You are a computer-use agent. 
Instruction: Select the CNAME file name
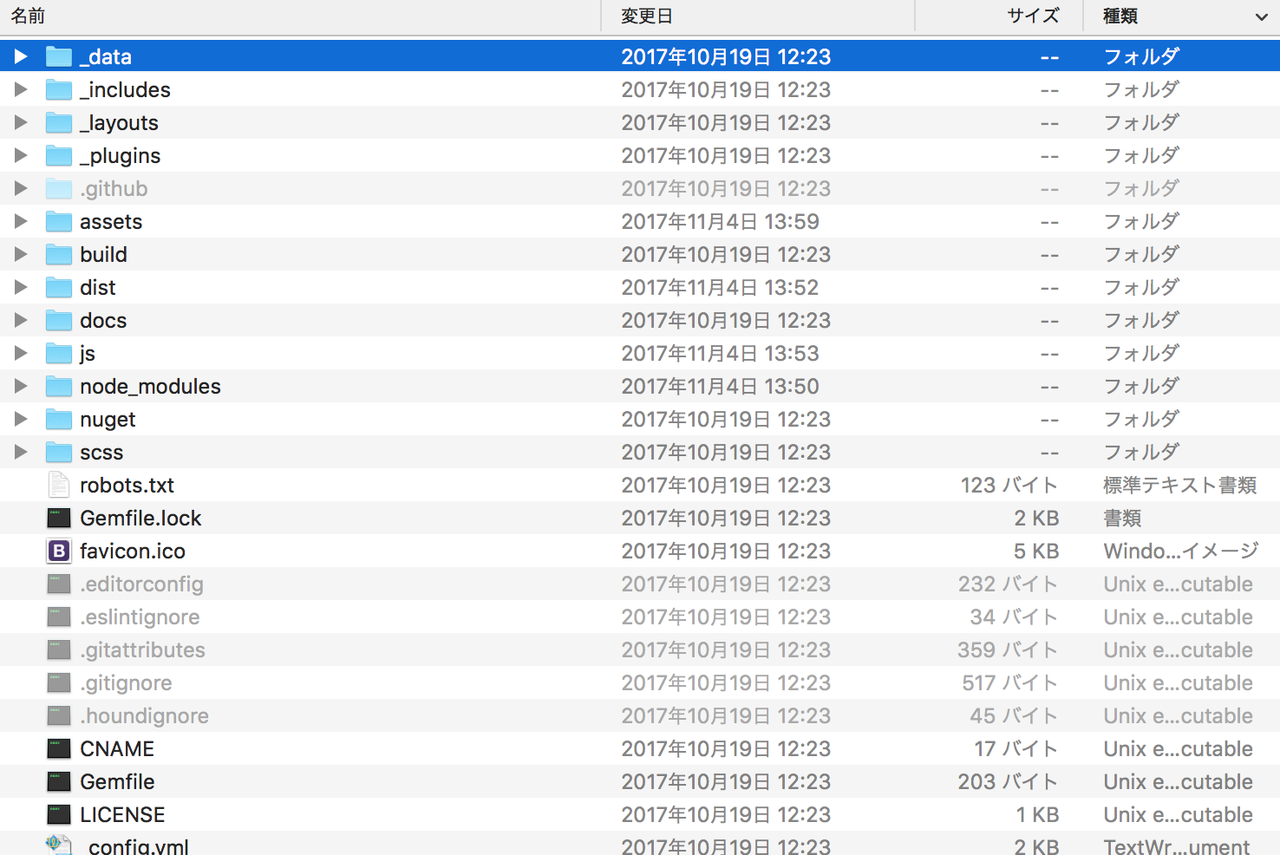[117, 750]
